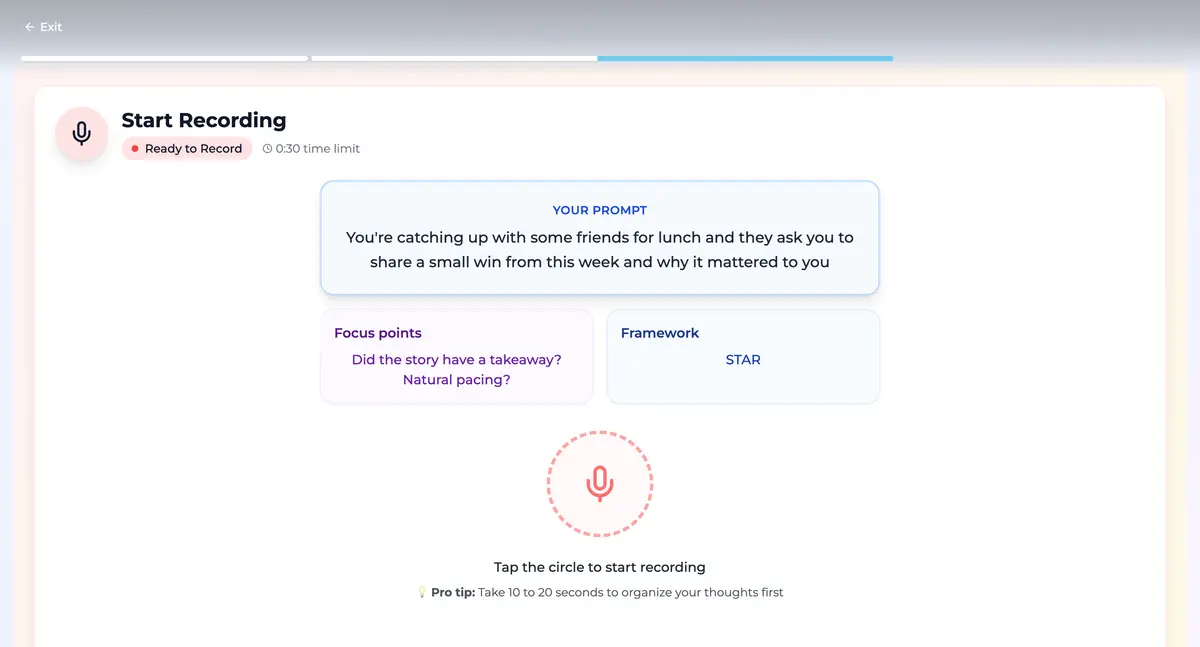Click the second progress bar segment
The width and height of the screenshot is (1200, 647).
[454, 58]
